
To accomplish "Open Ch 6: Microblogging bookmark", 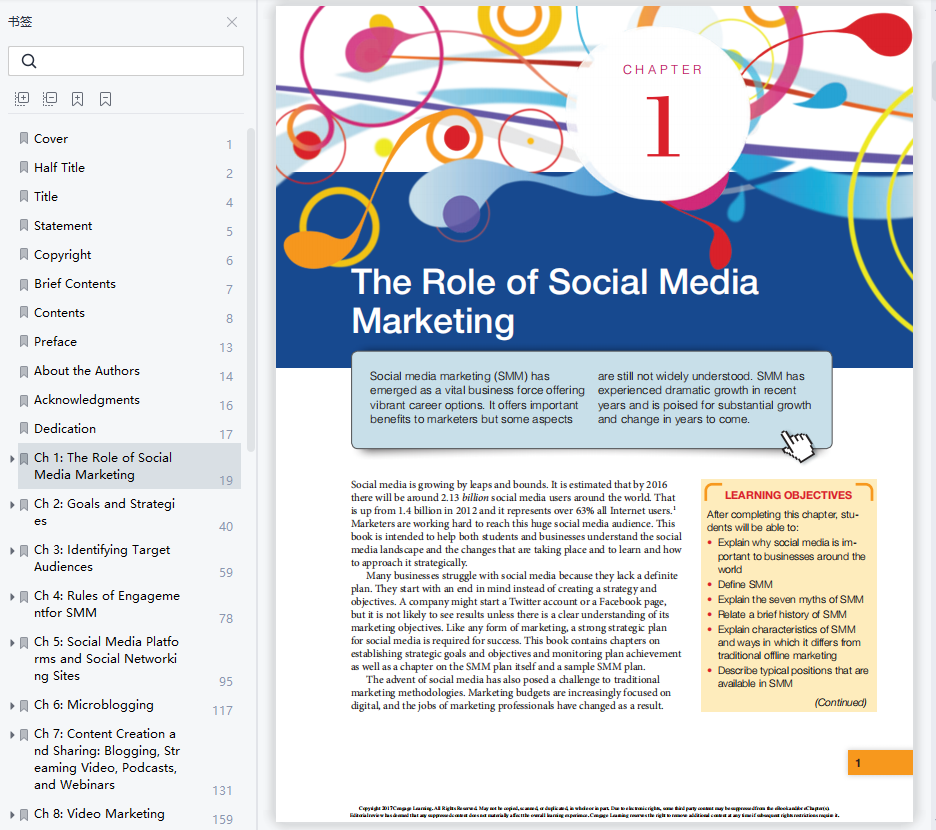I will coord(94,705).
